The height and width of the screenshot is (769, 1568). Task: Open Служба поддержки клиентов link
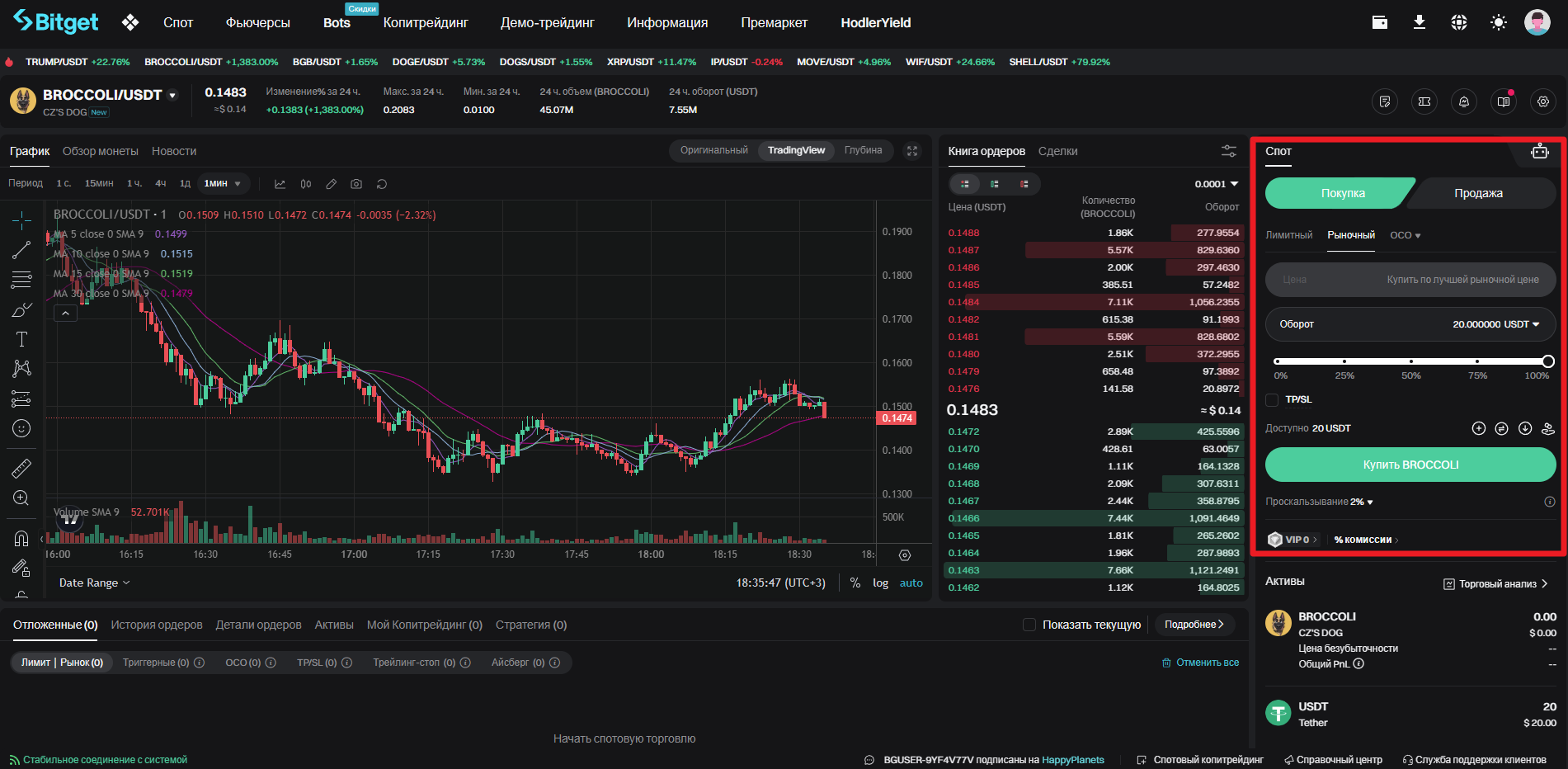1475,760
